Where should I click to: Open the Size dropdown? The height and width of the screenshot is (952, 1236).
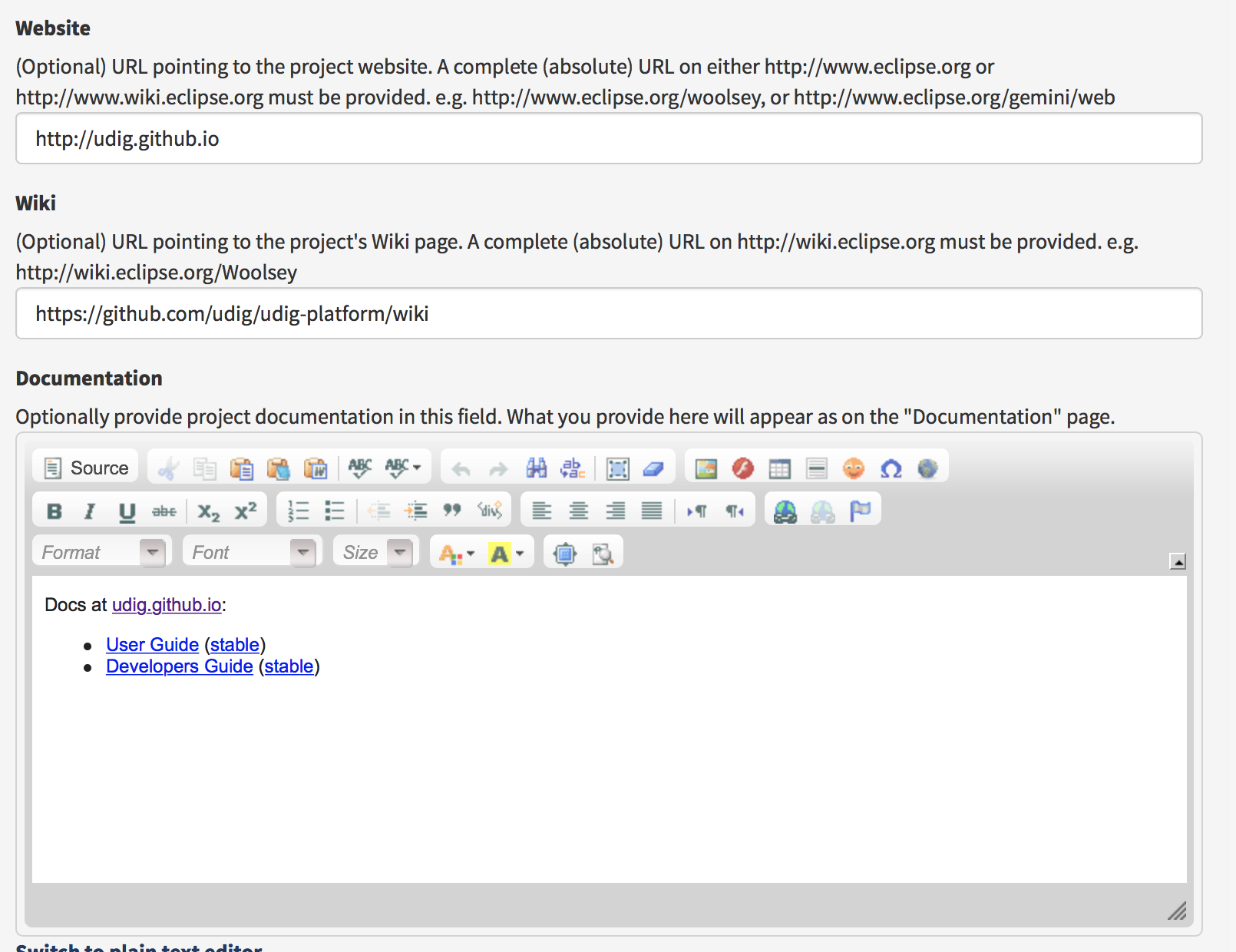[375, 551]
